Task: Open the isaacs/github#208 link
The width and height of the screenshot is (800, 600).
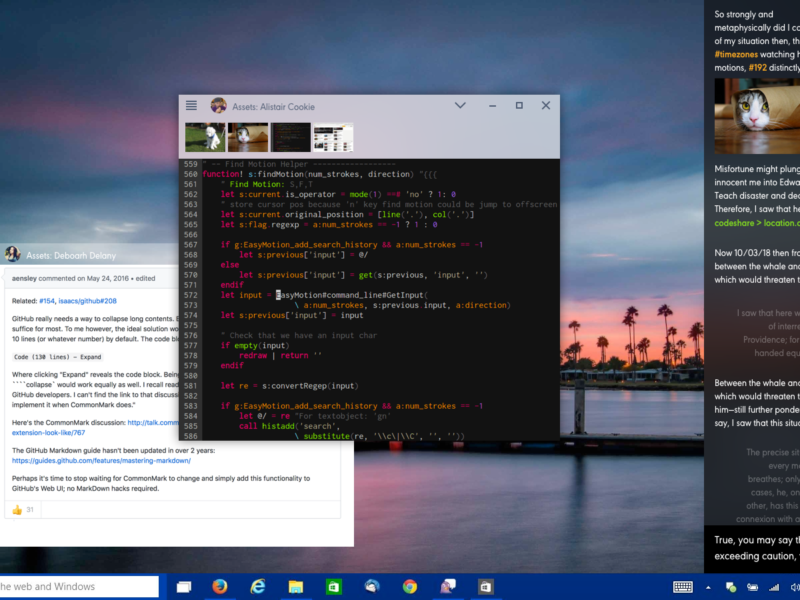Action: click(x=87, y=301)
